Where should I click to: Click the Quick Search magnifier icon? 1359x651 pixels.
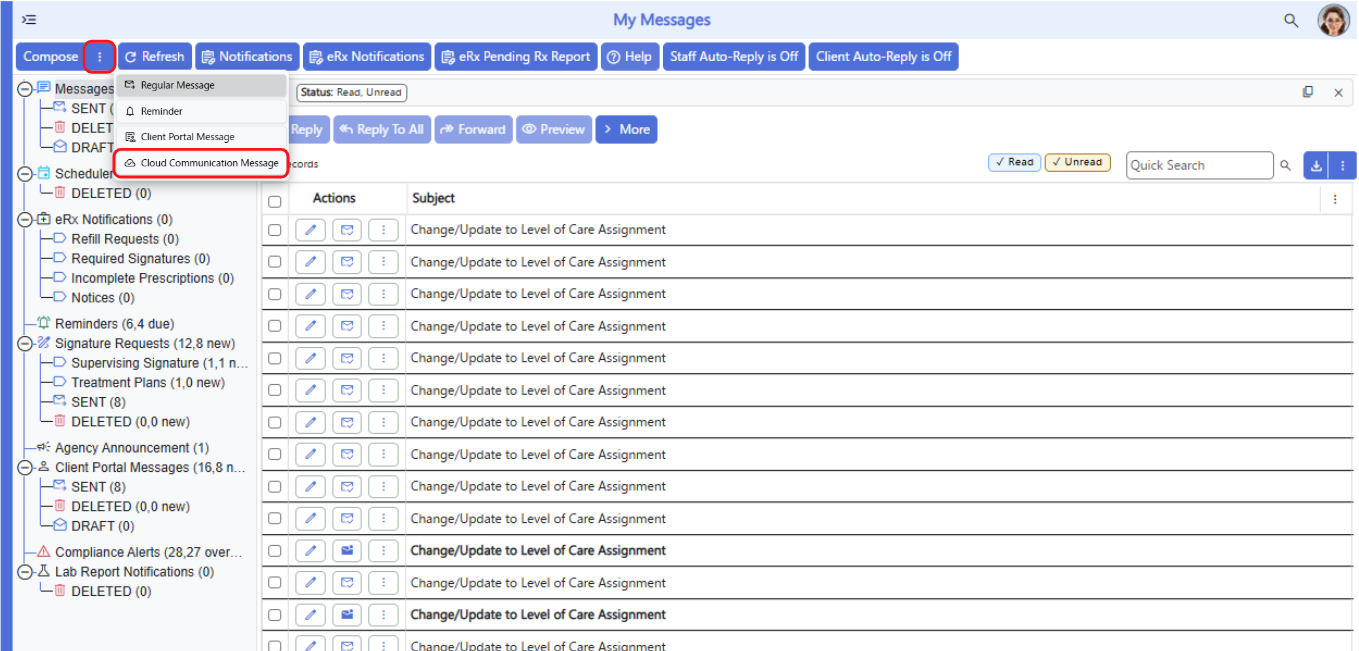(x=1286, y=166)
